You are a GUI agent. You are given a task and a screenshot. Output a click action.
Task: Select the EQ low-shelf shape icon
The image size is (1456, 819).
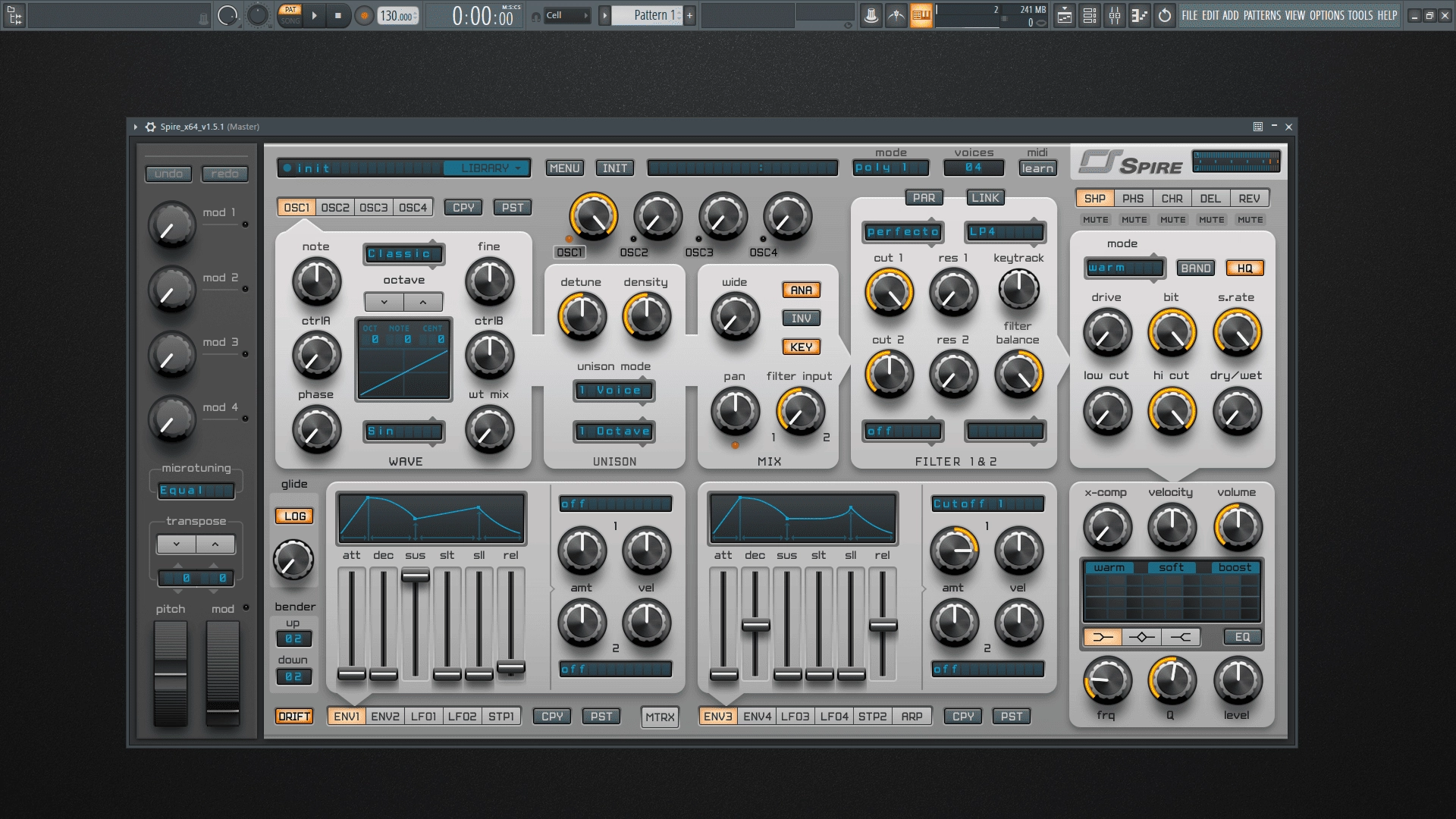(1103, 637)
